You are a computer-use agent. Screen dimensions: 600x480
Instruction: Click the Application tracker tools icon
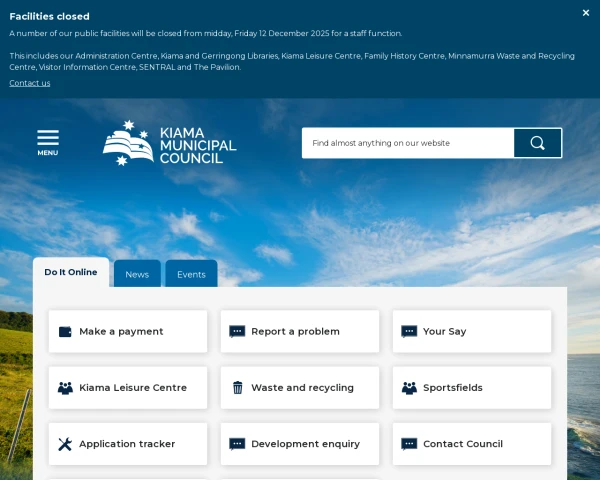tap(65, 444)
